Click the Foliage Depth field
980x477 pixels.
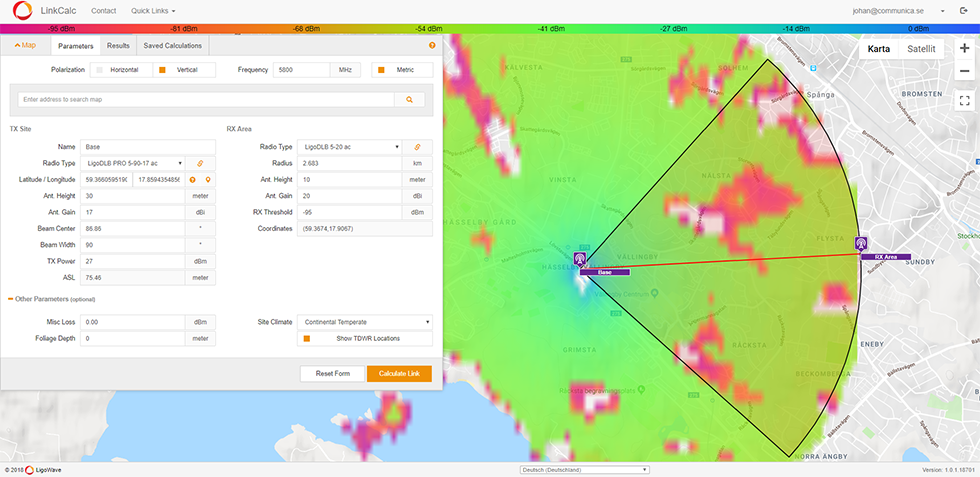132,339
